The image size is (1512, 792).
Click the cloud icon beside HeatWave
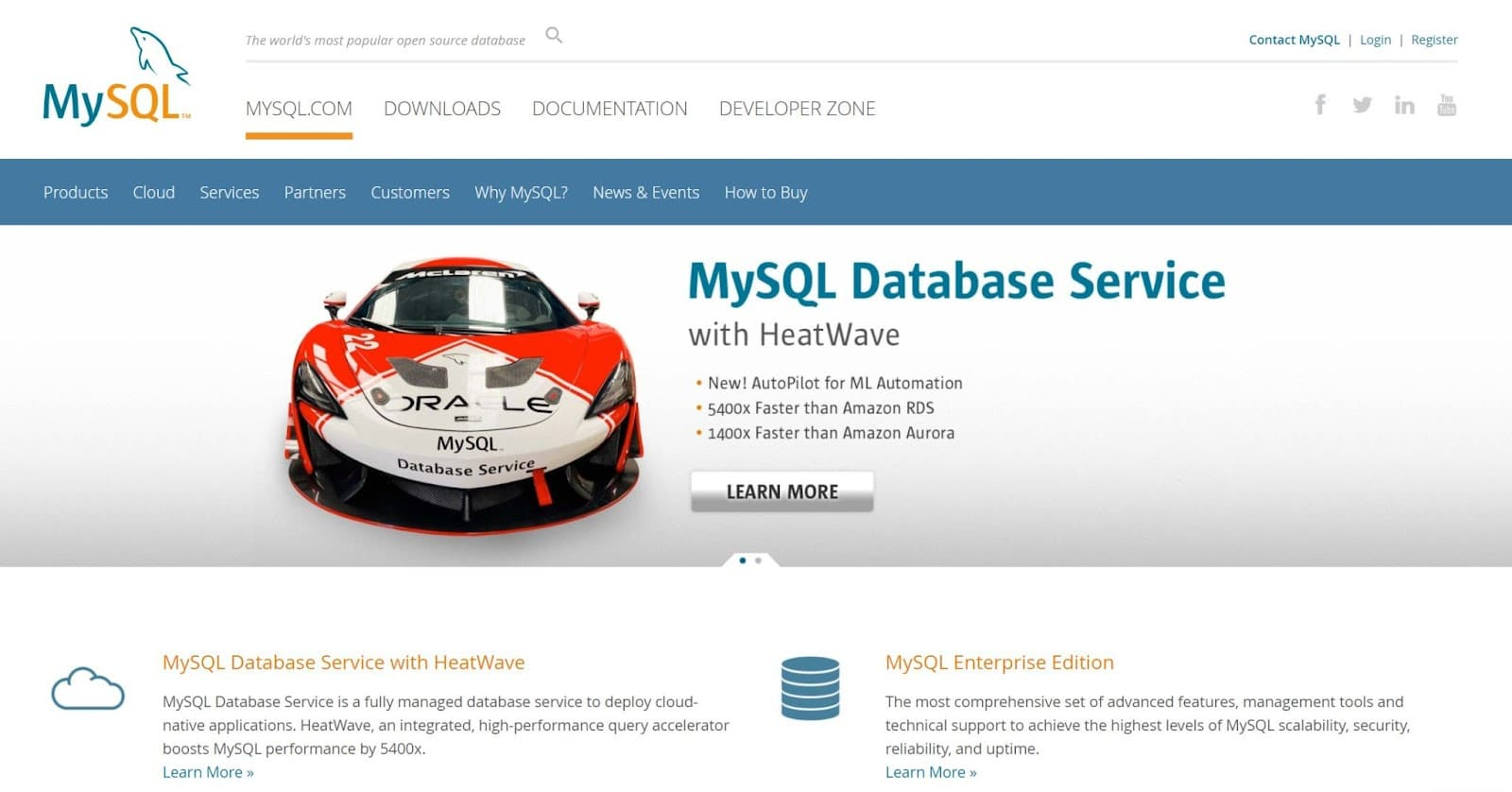click(x=88, y=688)
